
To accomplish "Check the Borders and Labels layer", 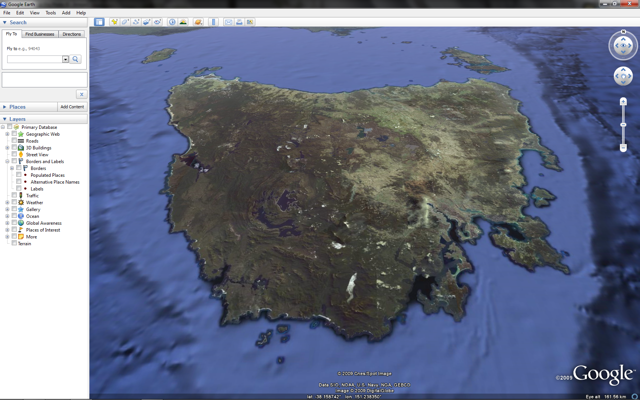I will click(x=14, y=161).
